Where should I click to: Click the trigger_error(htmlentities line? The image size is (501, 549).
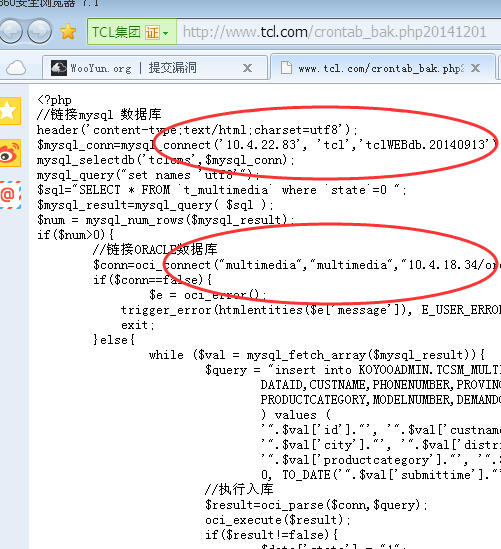pyautogui.click(x=311, y=310)
